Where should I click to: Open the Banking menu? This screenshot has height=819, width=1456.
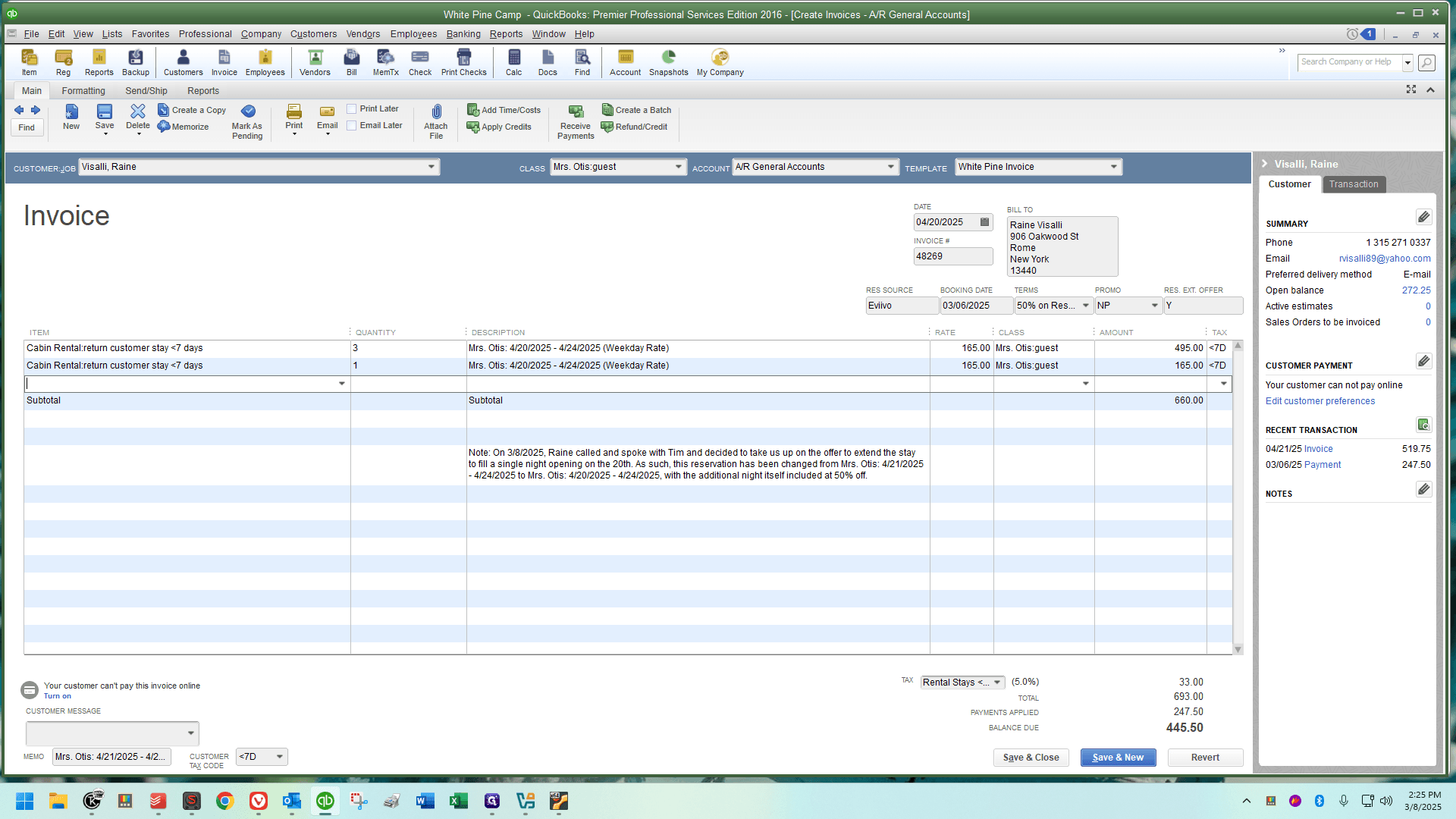(x=463, y=34)
